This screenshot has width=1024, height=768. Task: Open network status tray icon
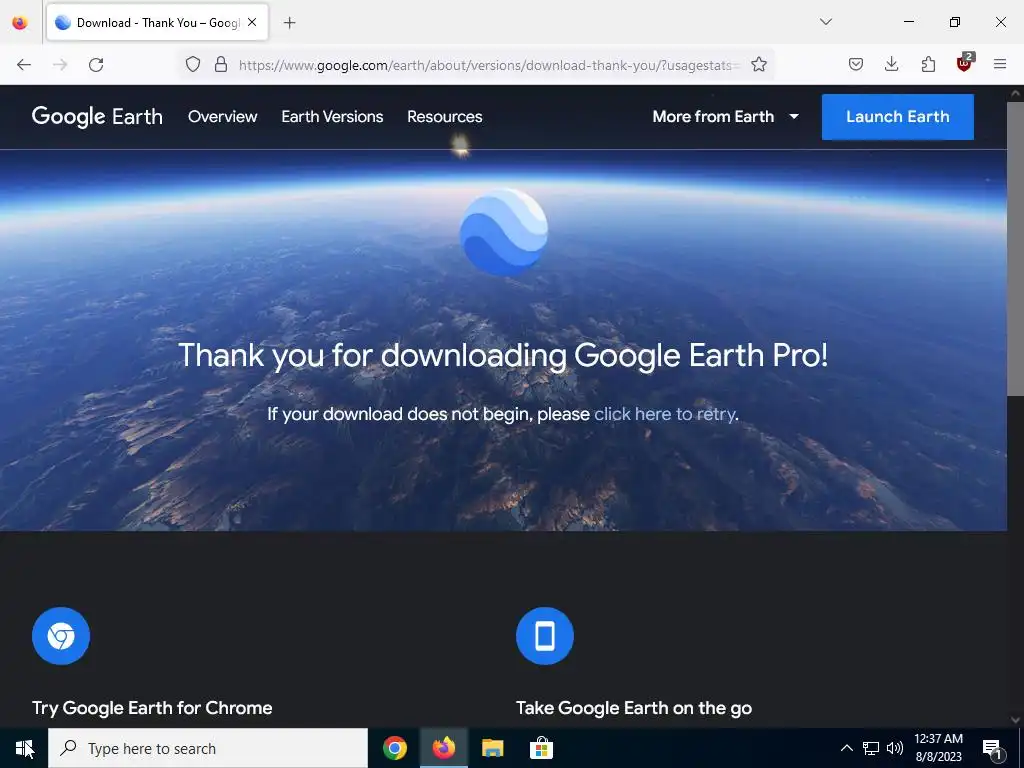(x=871, y=748)
